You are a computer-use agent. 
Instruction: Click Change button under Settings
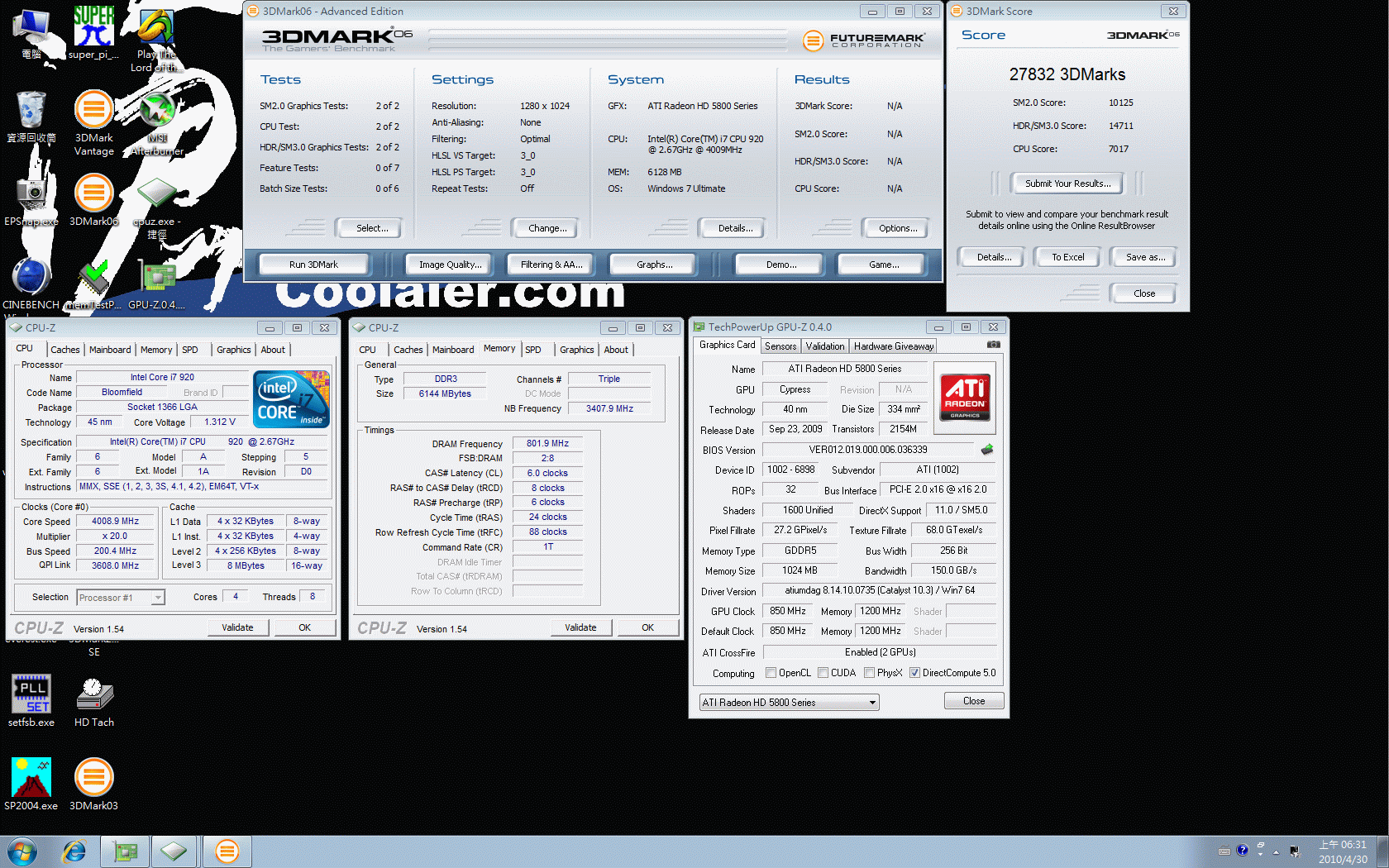(547, 228)
